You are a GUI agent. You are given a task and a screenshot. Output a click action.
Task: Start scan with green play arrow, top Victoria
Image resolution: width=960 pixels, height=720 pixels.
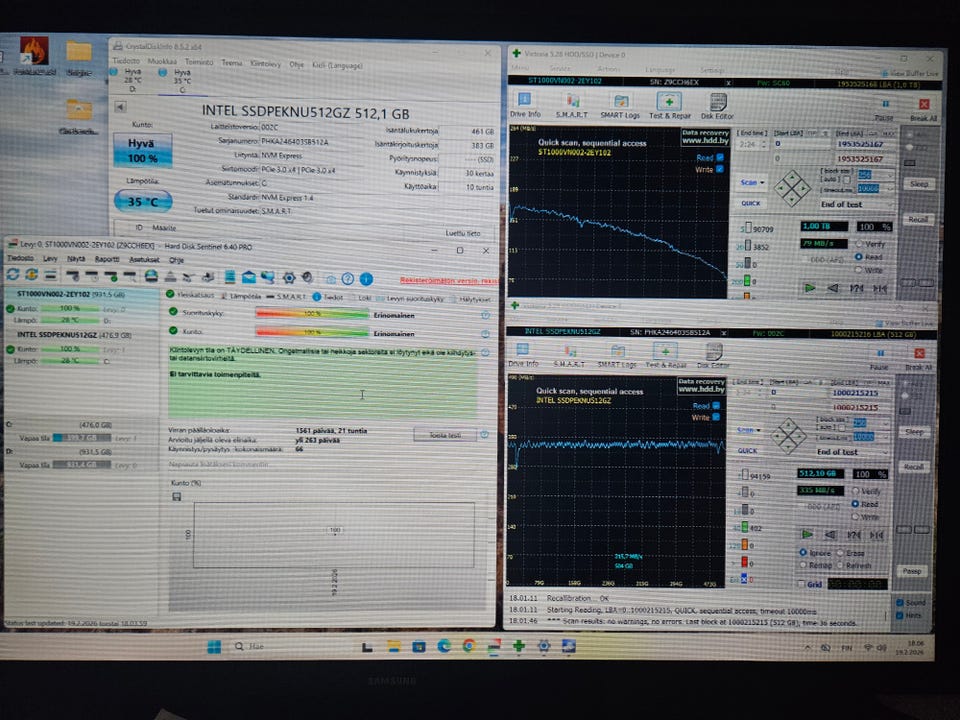(x=809, y=288)
